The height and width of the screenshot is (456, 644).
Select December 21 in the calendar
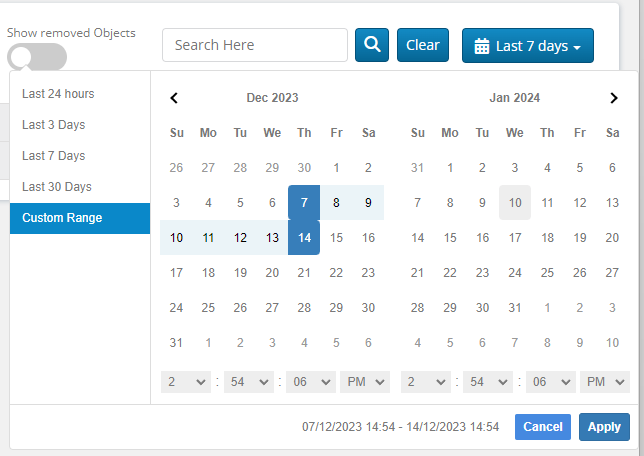[304, 273]
